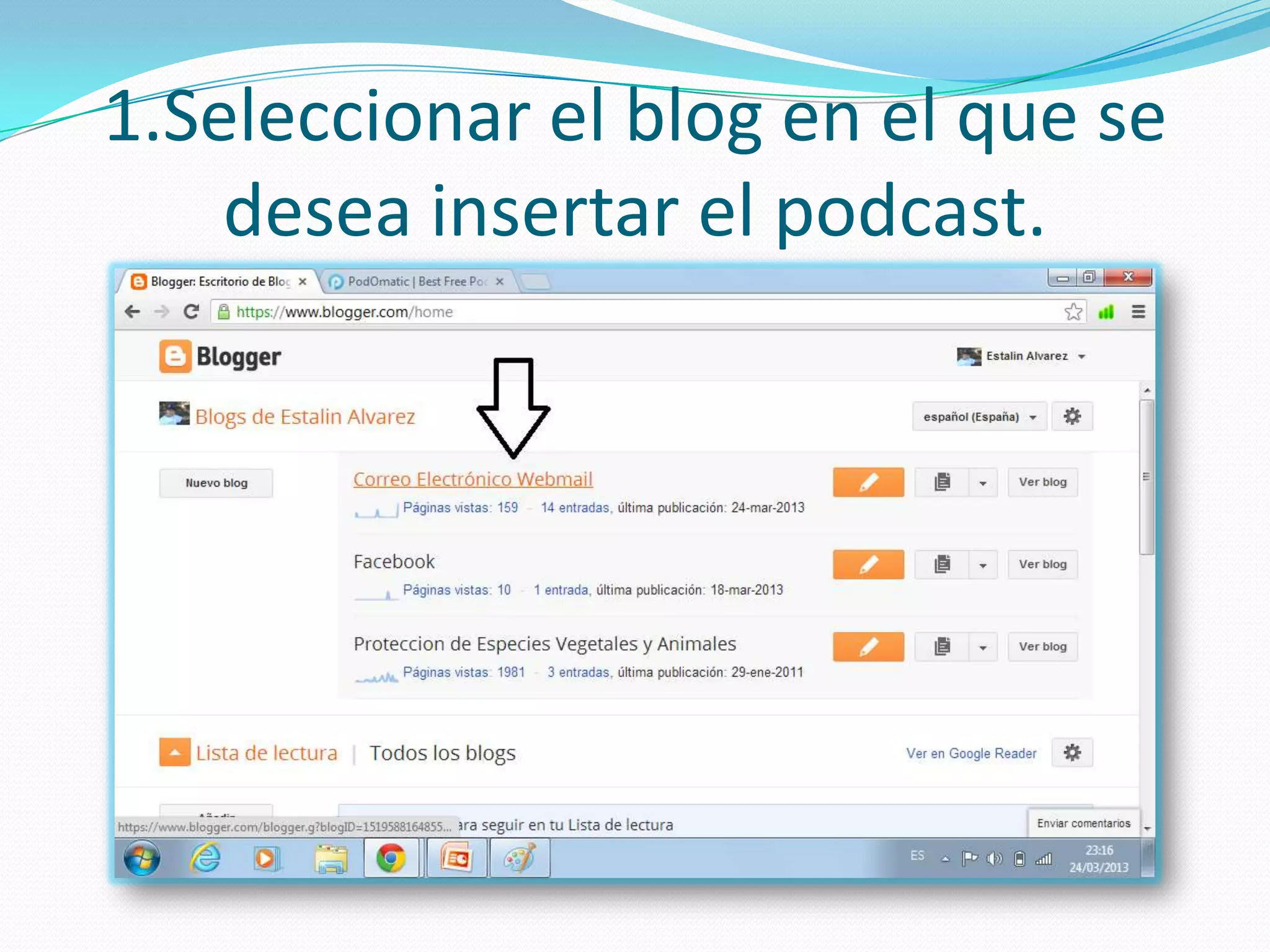This screenshot has height=952, width=1270.
Task: Click the orange pencil for Correo Electrónico Webmail
Action: [x=868, y=482]
